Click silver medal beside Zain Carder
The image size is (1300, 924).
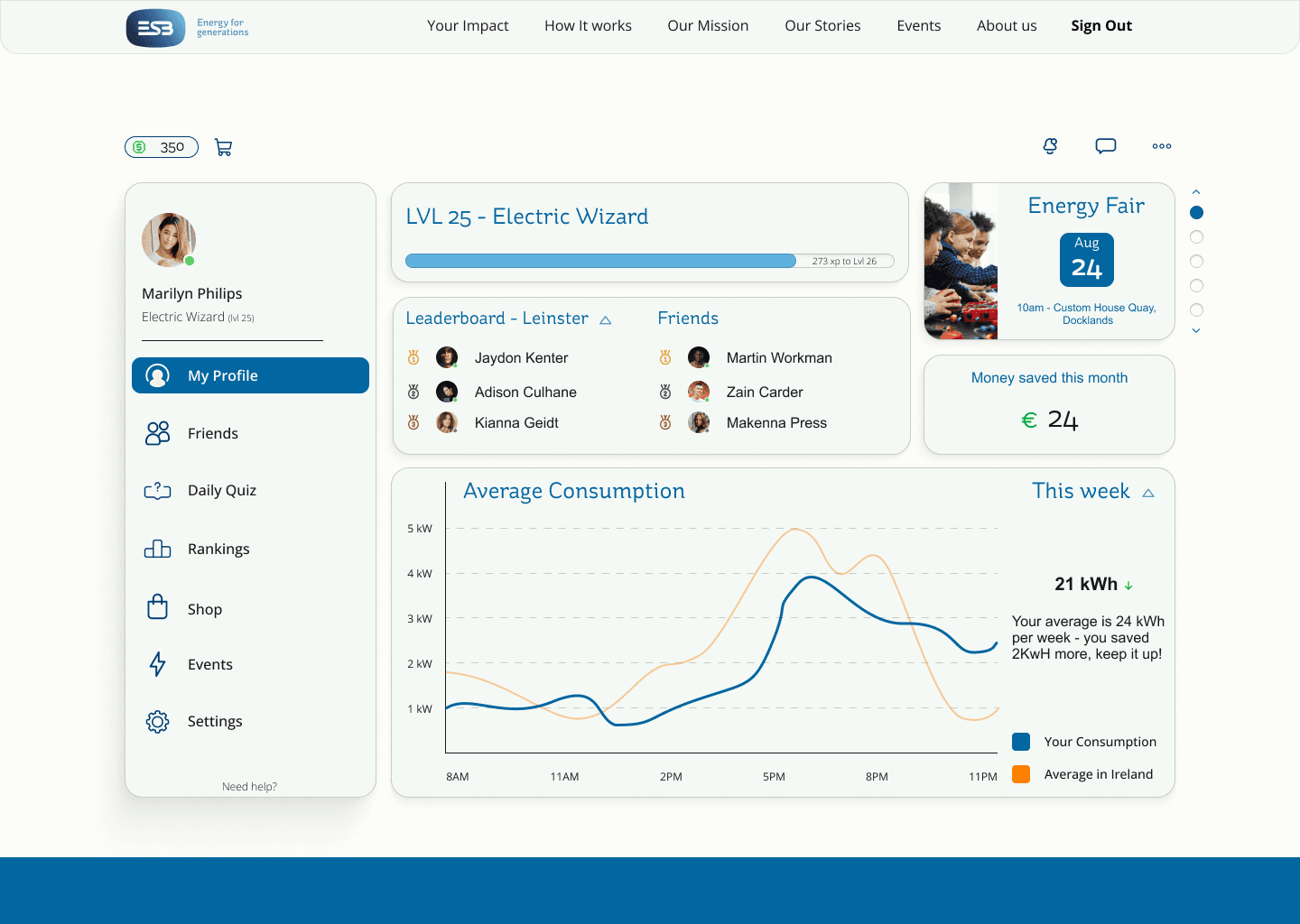click(665, 392)
